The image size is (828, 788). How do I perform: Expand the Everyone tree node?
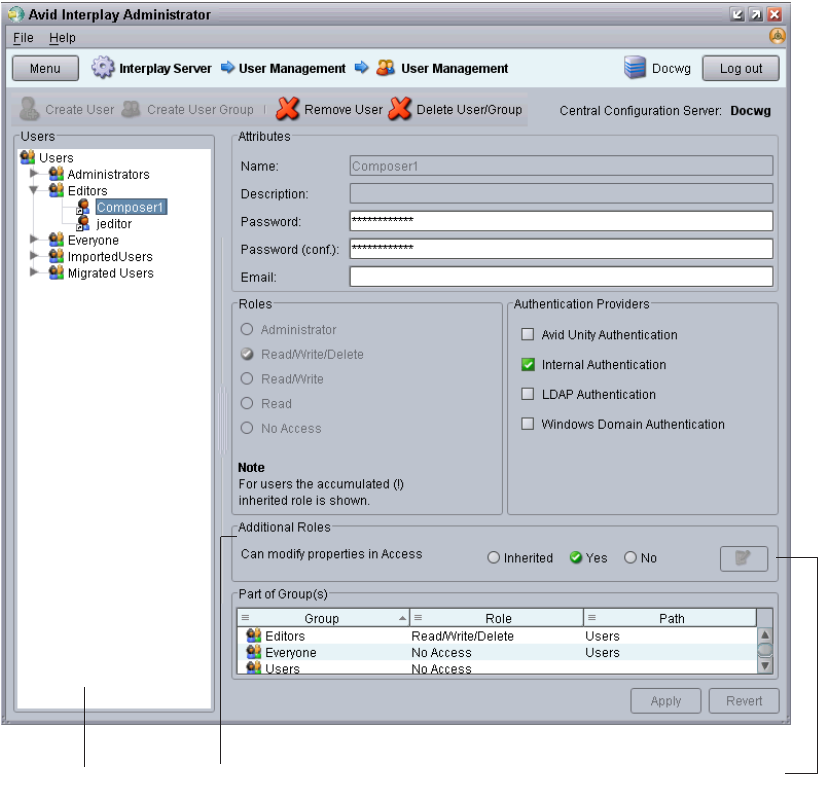coord(34,239)
